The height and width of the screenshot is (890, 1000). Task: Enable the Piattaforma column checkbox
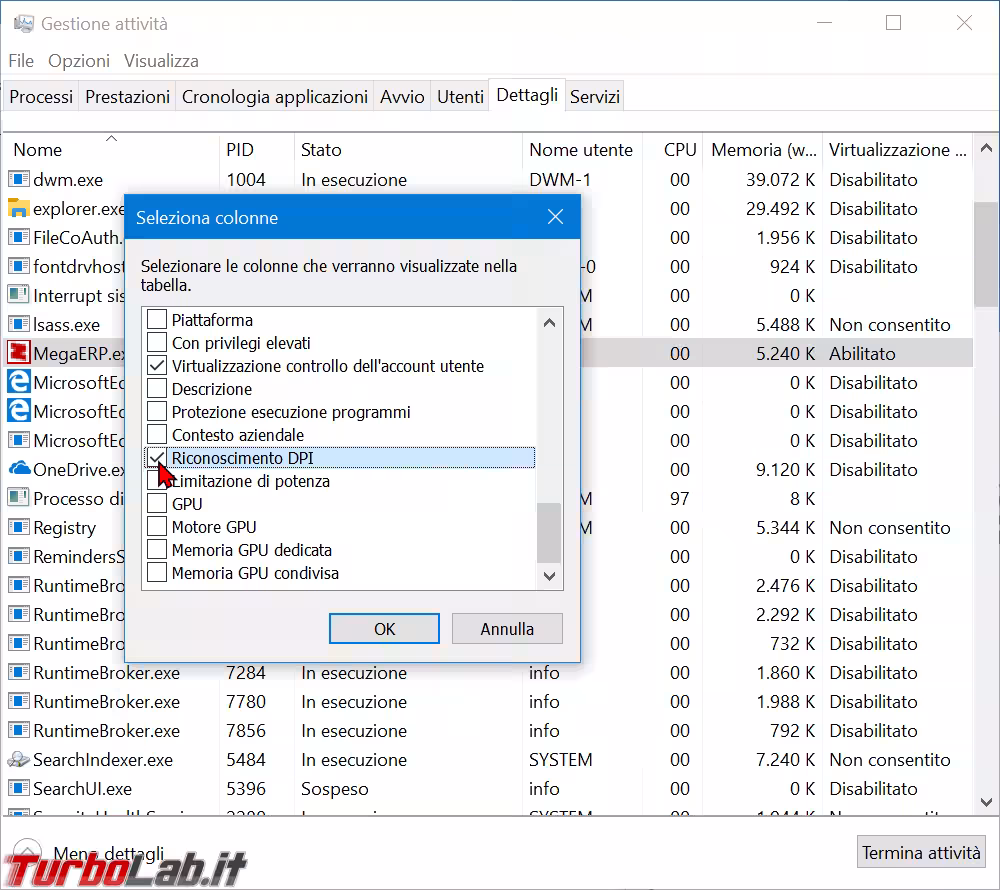157,320
